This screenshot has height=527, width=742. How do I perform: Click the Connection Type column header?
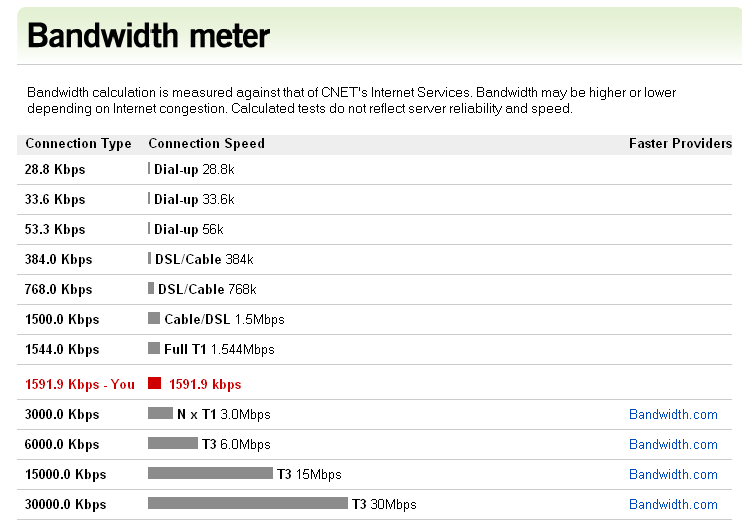click(78, 143)
